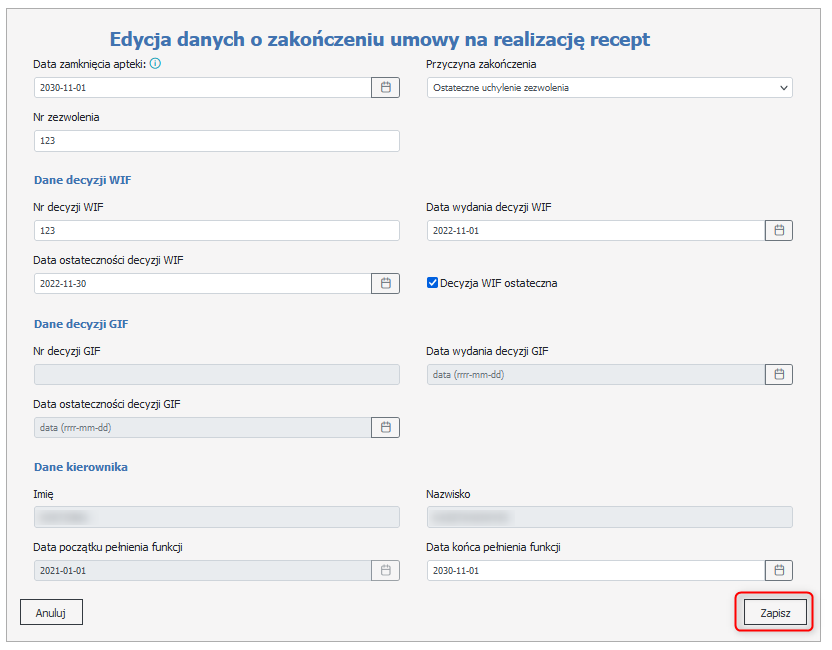Click the Anuluj button
Viewport: 832px width, 650px height.
(x=51, y=613)
